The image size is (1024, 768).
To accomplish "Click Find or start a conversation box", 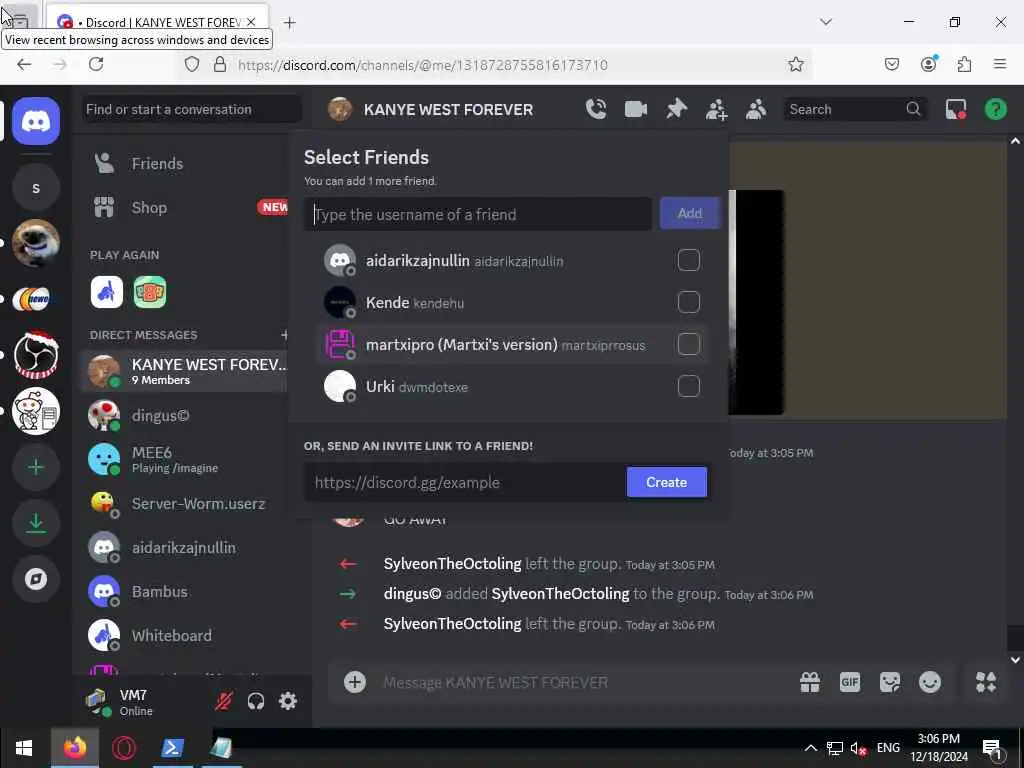I will [192, 109].
